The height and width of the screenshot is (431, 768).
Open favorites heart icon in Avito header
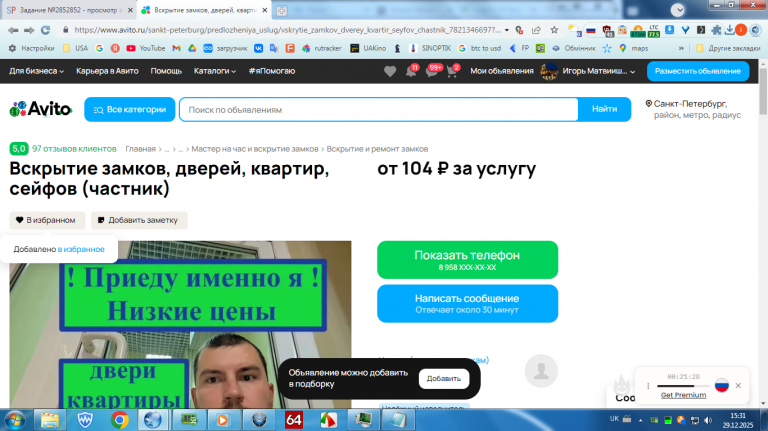[x=390, y=72]
